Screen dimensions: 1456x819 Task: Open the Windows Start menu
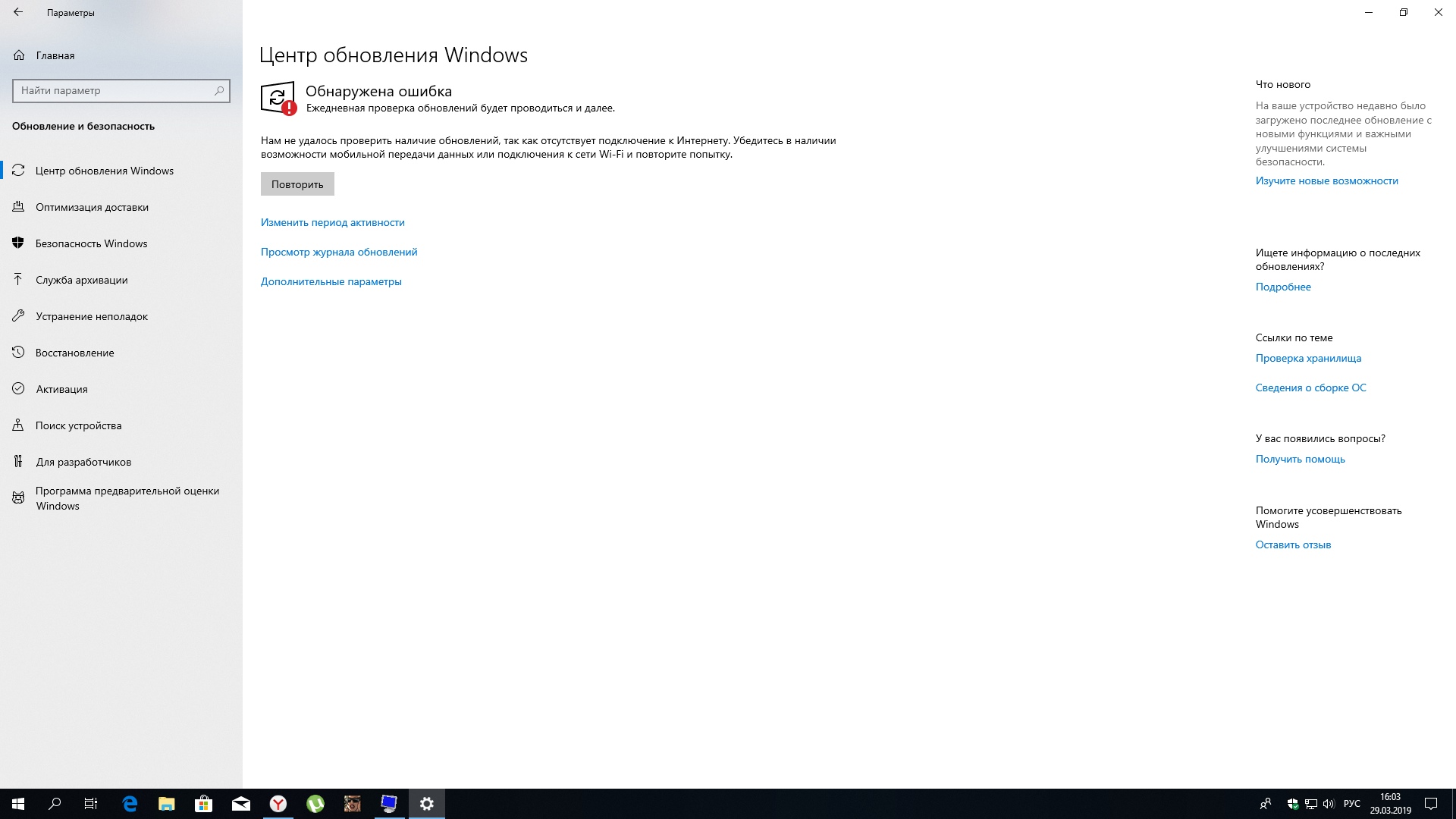[18, 804]
